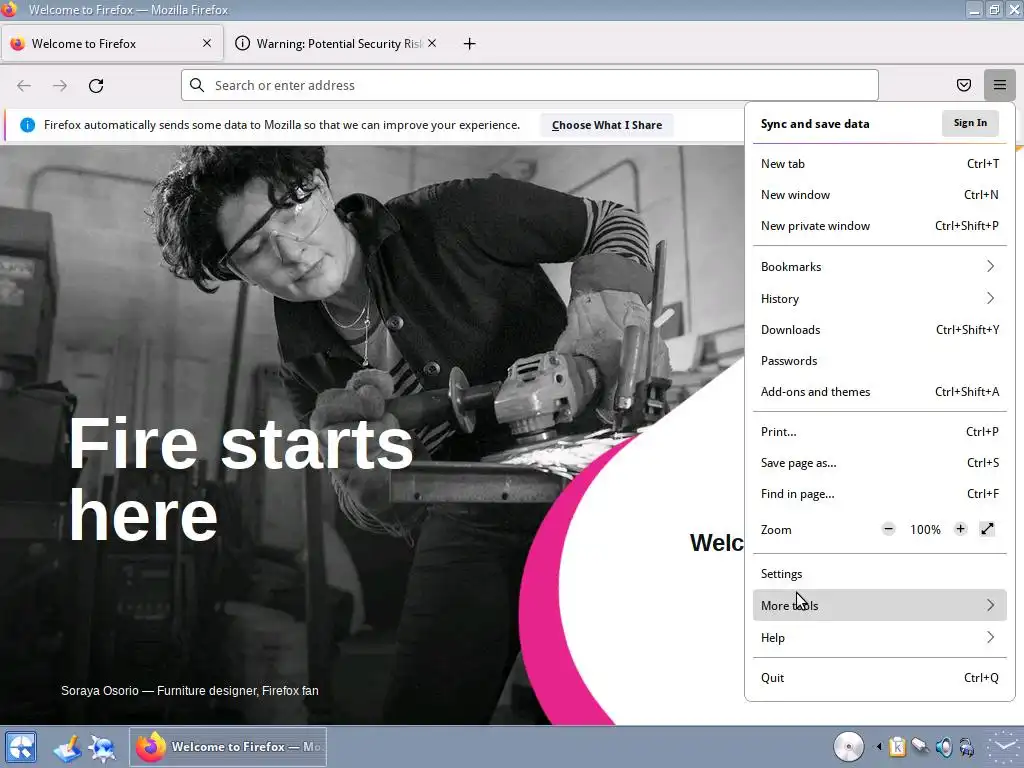Toggle full screen with the arrows icon
Viewport: 1024px width, 768px height.
coord(987,529)
